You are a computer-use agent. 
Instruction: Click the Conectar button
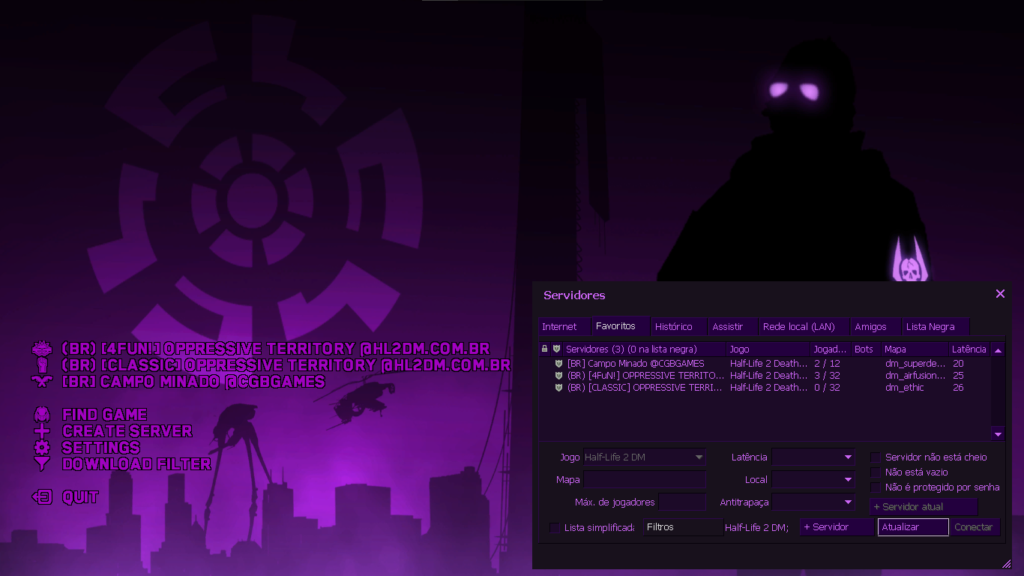974,527
